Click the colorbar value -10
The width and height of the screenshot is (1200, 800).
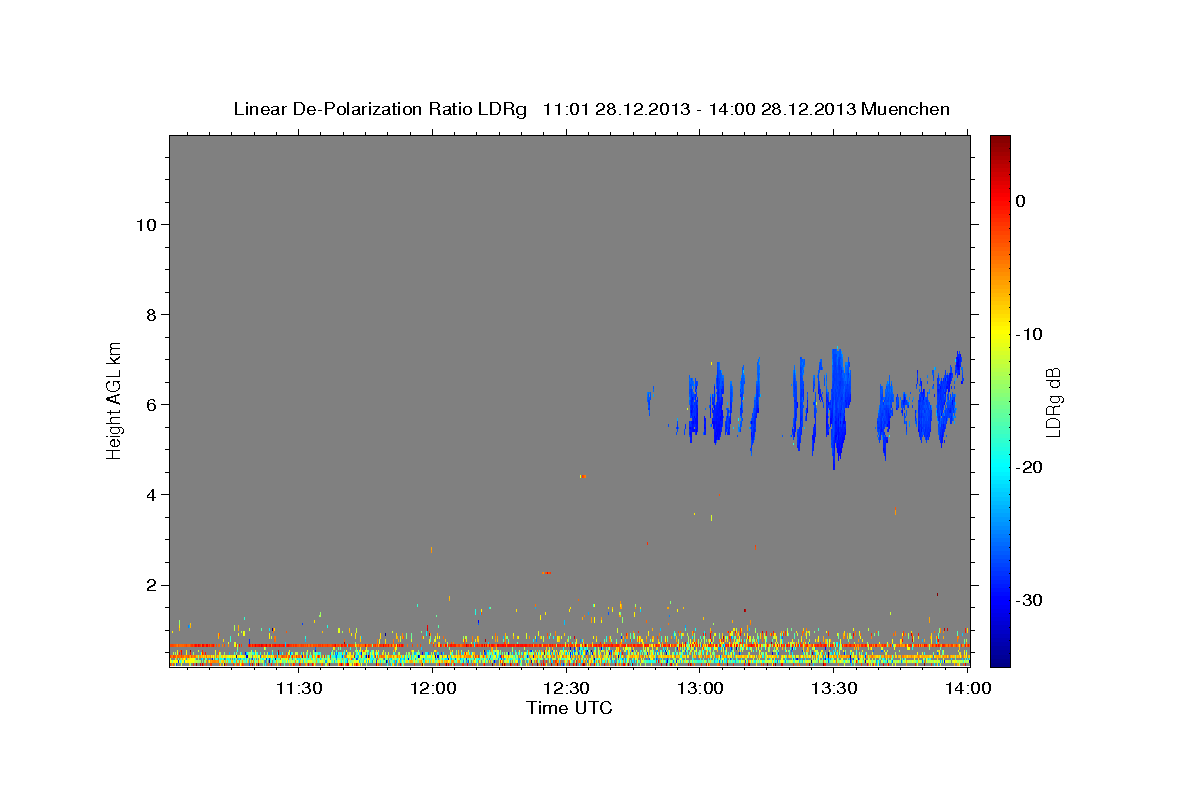(1029, 334)
